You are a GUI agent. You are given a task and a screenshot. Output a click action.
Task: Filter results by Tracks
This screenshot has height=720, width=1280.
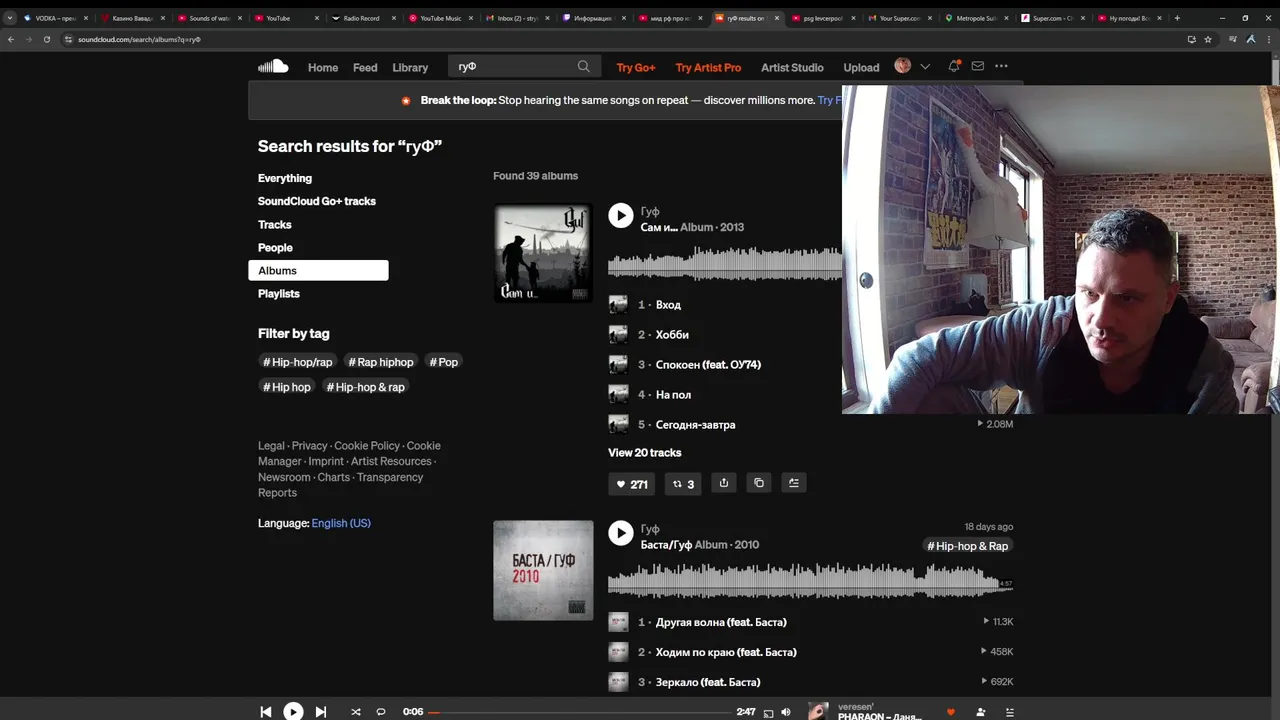click(x=275, y=225)
